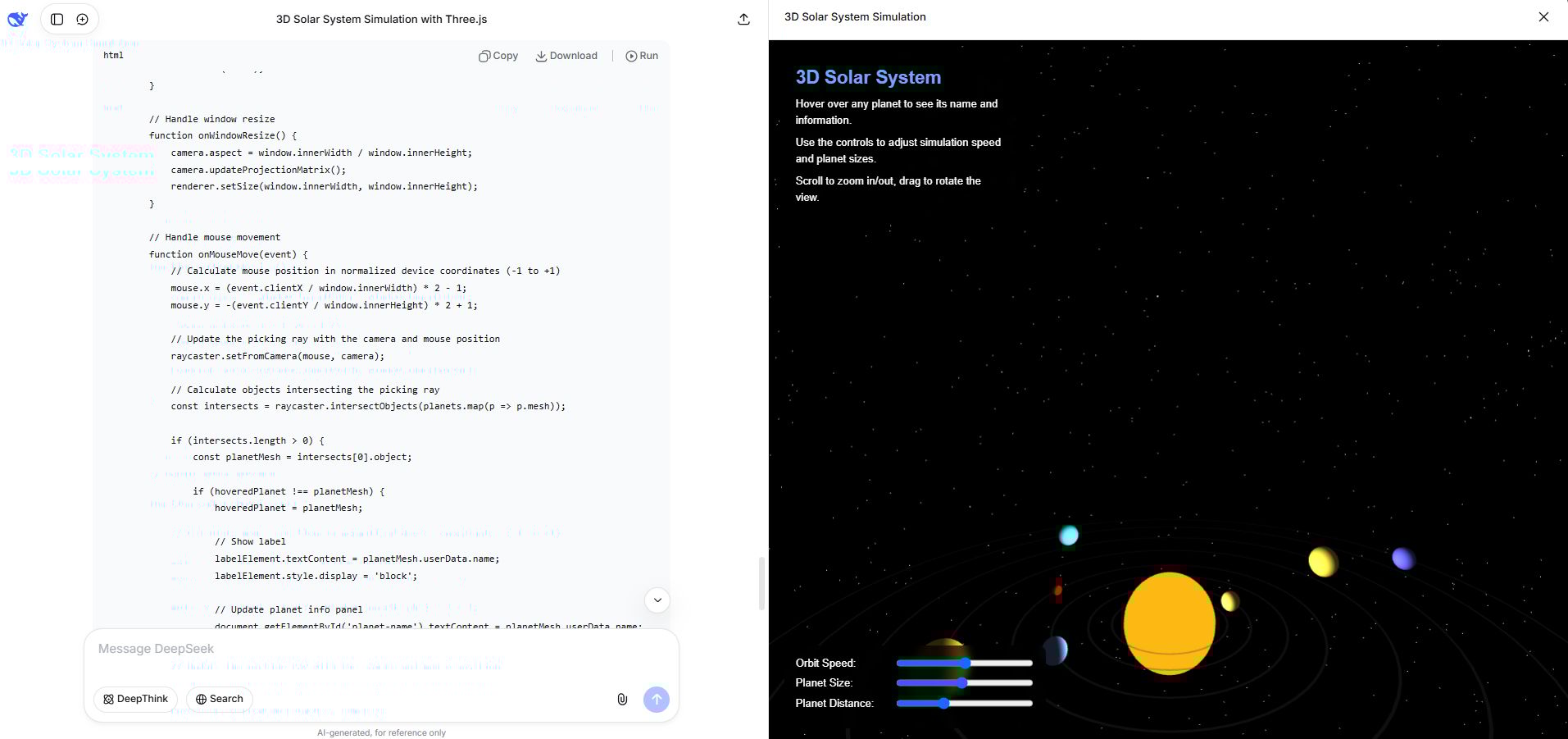Adjust the Orbit Speed slider

[x=967, y=663]
